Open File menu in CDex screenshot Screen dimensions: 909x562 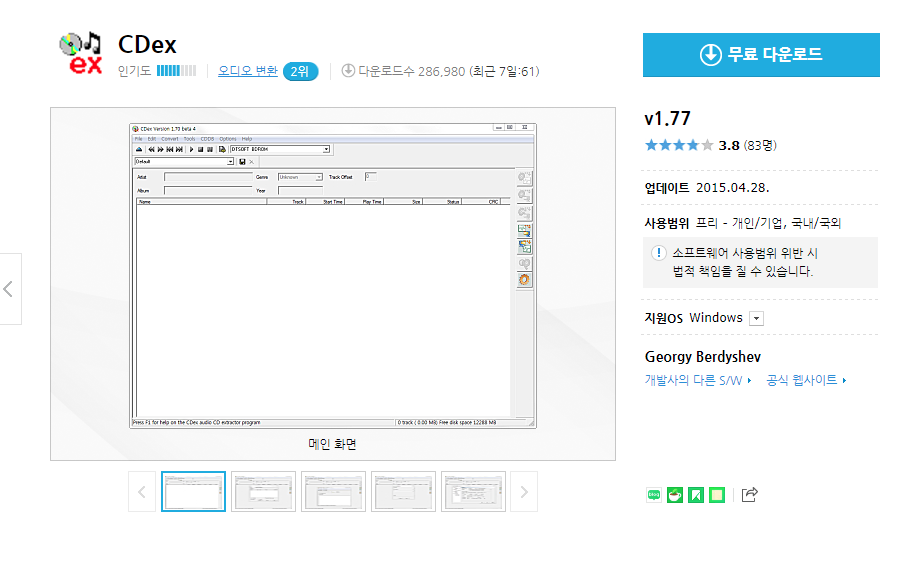point(139,139)
